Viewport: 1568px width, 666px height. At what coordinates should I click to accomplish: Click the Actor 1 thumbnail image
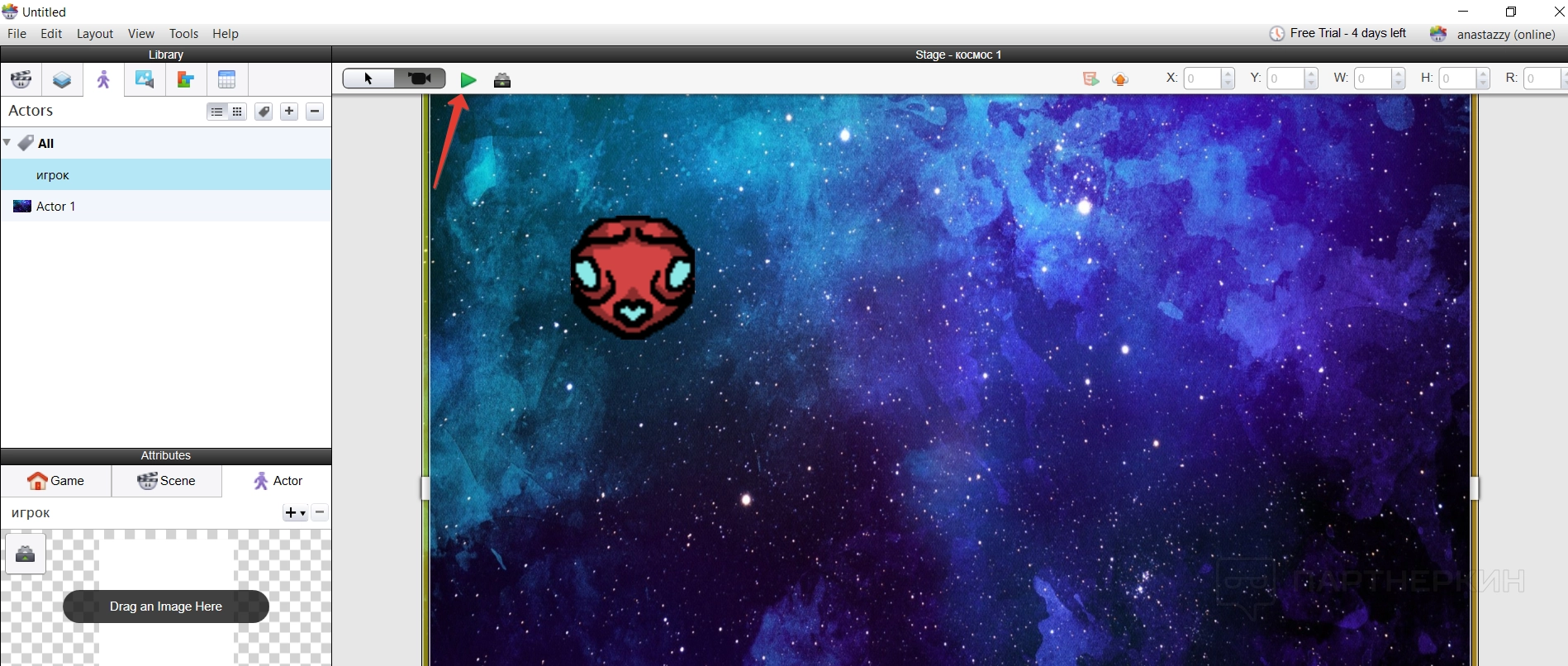pyautogui.click(x=22, y=206)
